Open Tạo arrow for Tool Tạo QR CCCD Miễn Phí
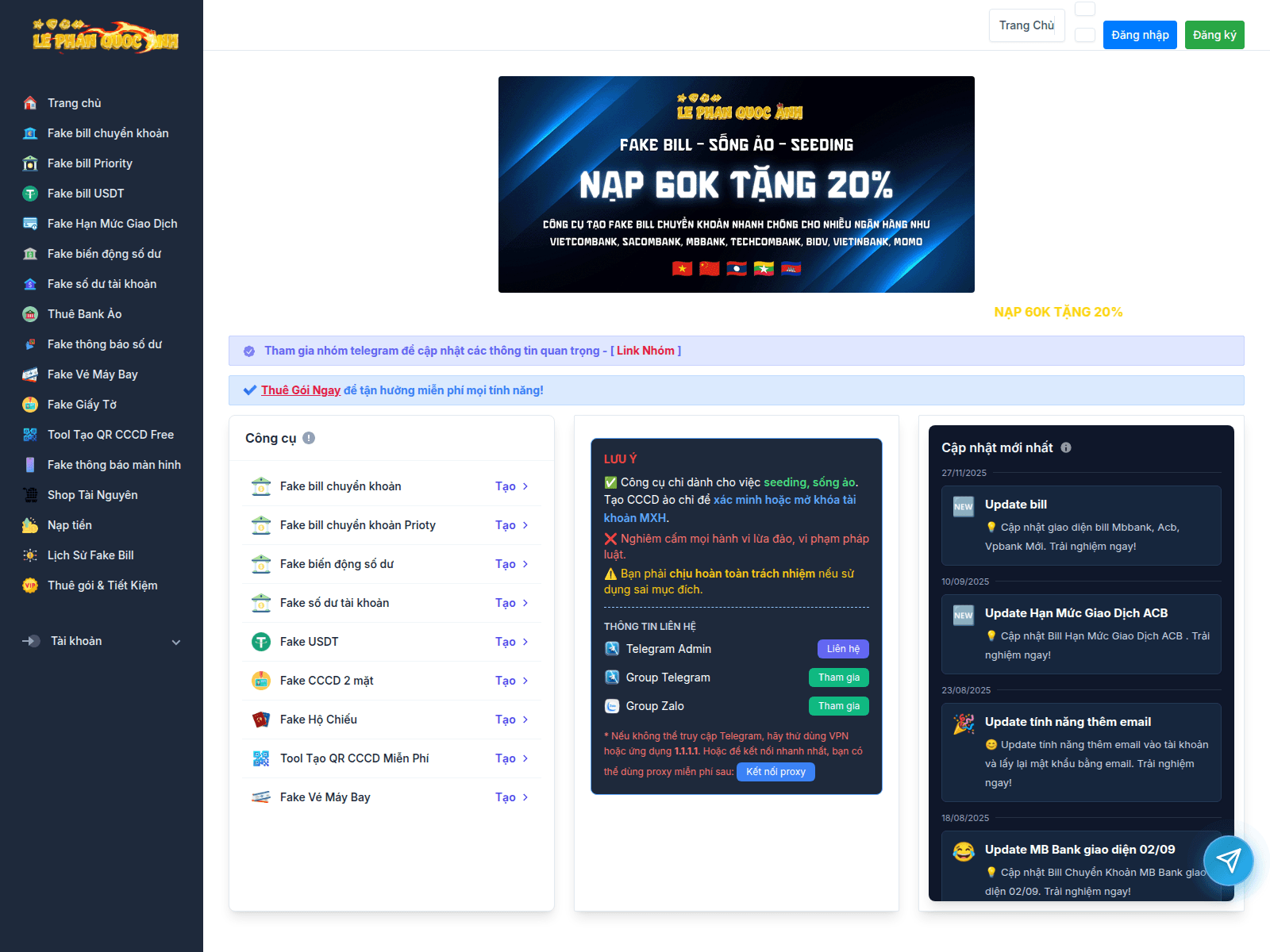The width and height of the screenshot is (1270, 952). coord(512,758)
